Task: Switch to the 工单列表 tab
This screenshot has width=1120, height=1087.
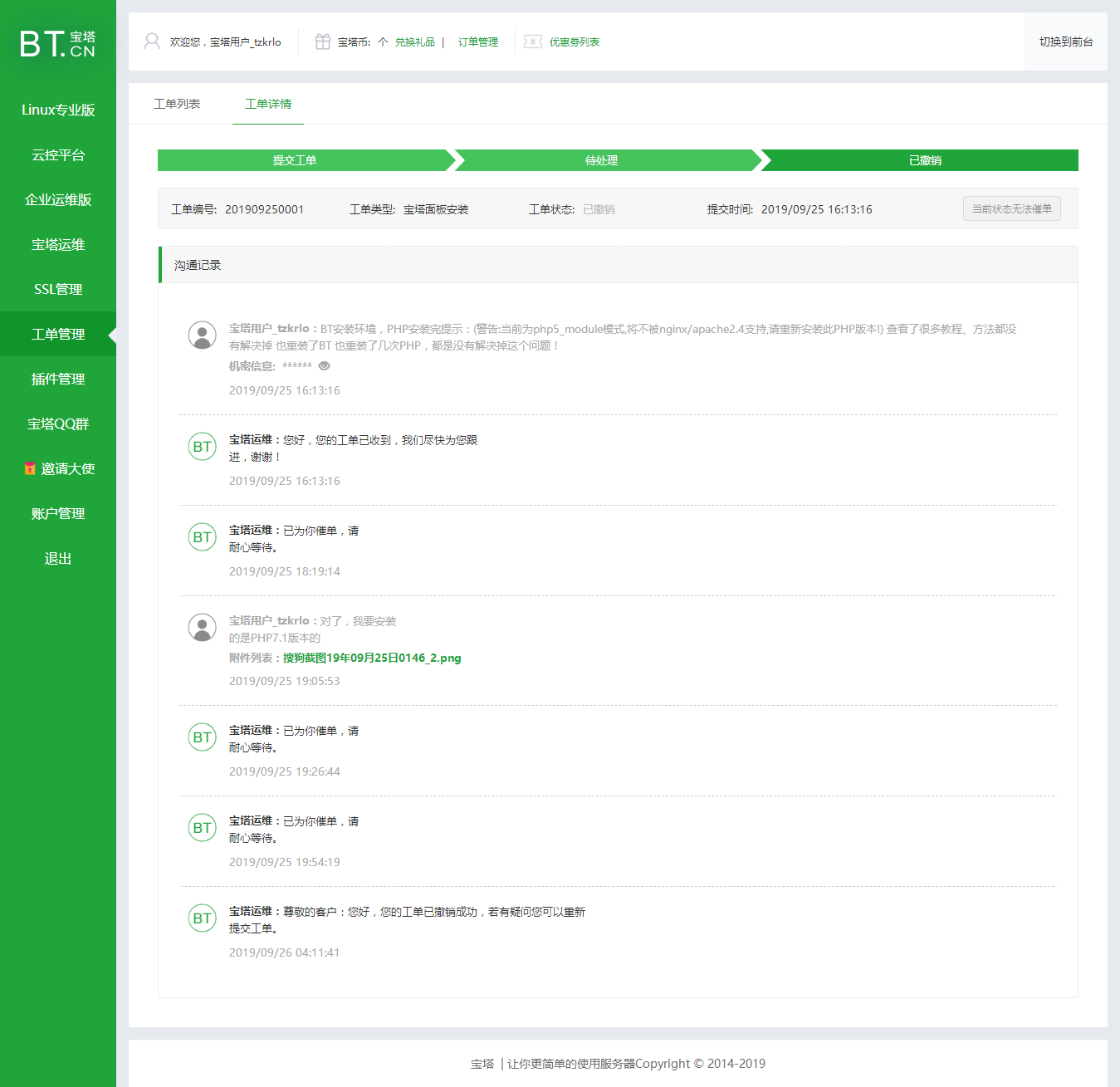Action: [177, 104]
